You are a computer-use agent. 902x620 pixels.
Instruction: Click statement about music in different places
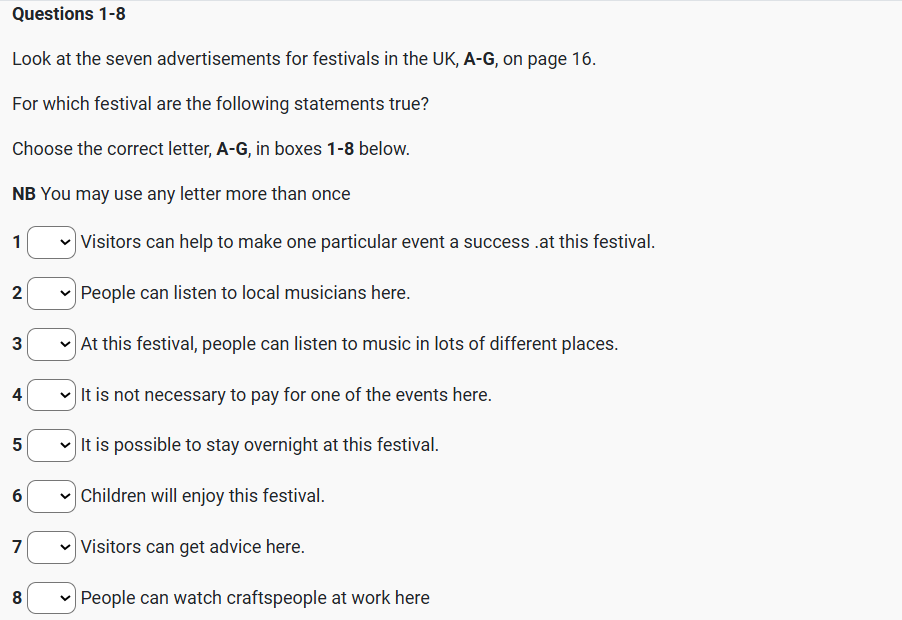tap(349, 344)
